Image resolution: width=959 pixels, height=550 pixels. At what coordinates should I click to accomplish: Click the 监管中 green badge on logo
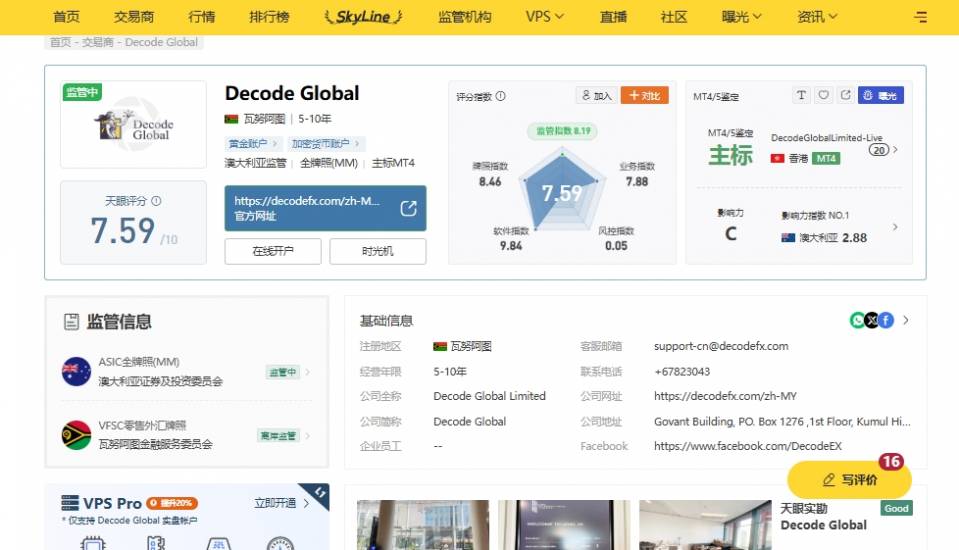click(82, 92)
